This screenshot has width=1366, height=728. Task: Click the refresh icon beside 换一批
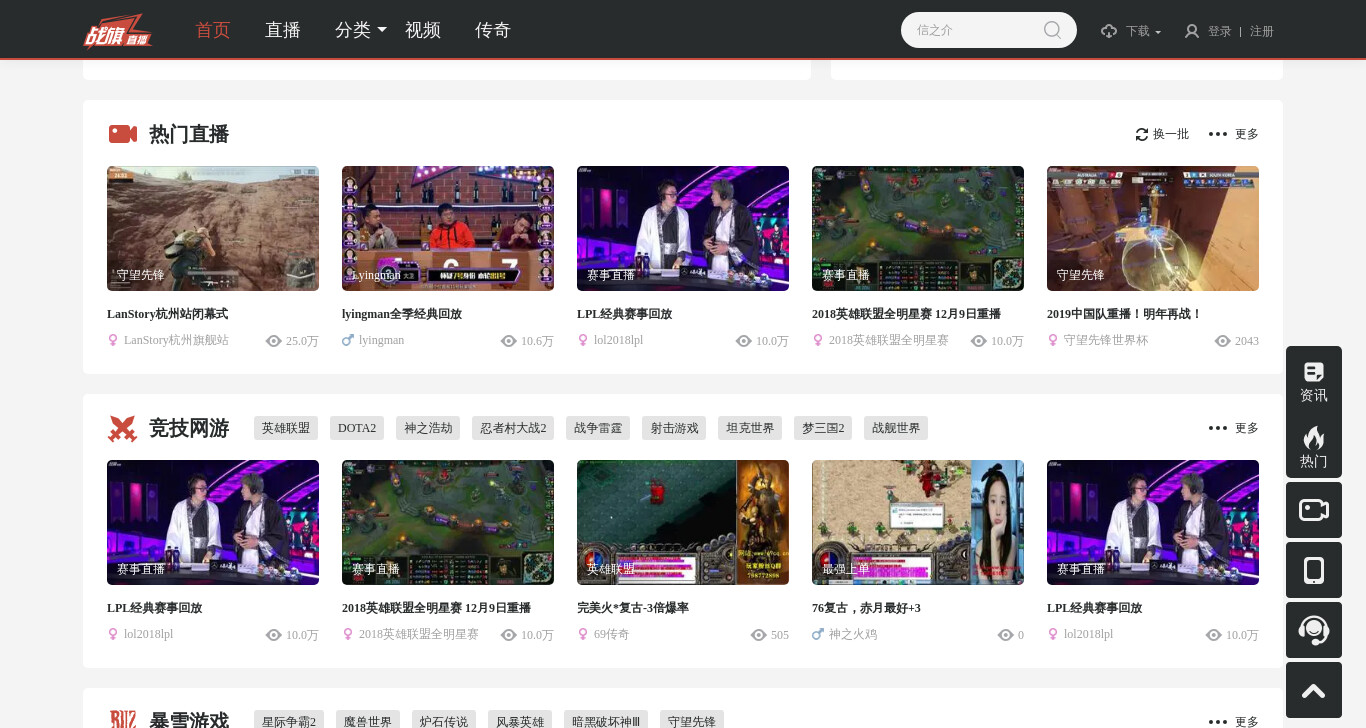[1142, 134]
